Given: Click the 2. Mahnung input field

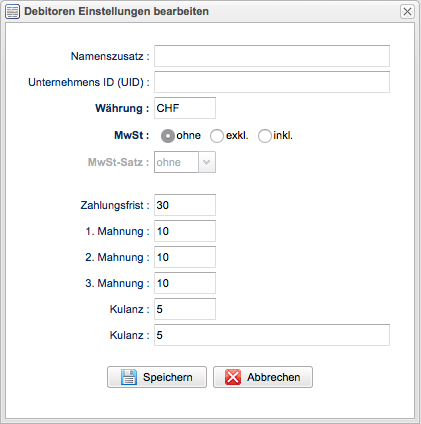Looking at the screenshot, I should point(185,257).
